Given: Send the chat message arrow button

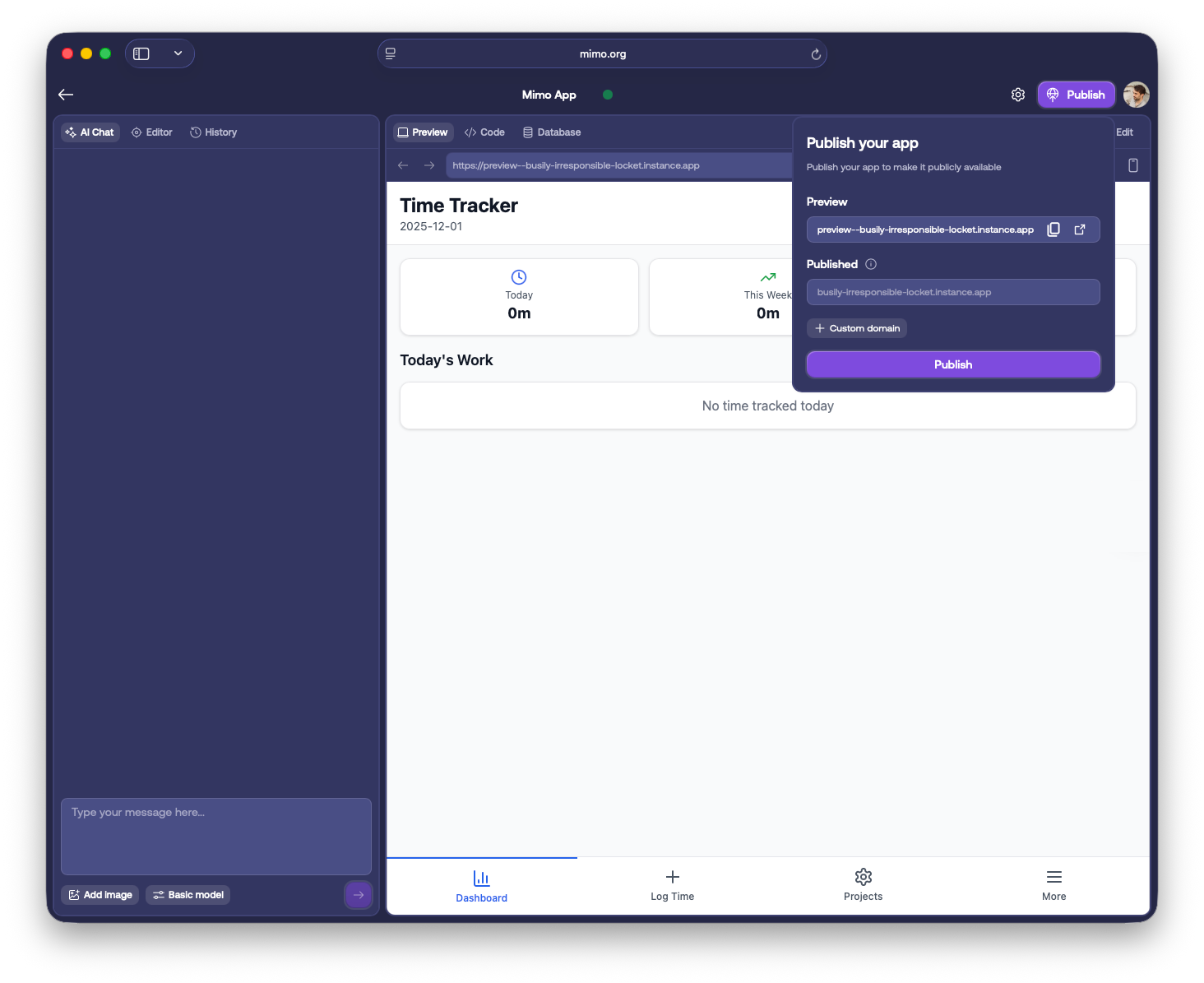Looking at the screenshot, I should click(x=358, y=895).
